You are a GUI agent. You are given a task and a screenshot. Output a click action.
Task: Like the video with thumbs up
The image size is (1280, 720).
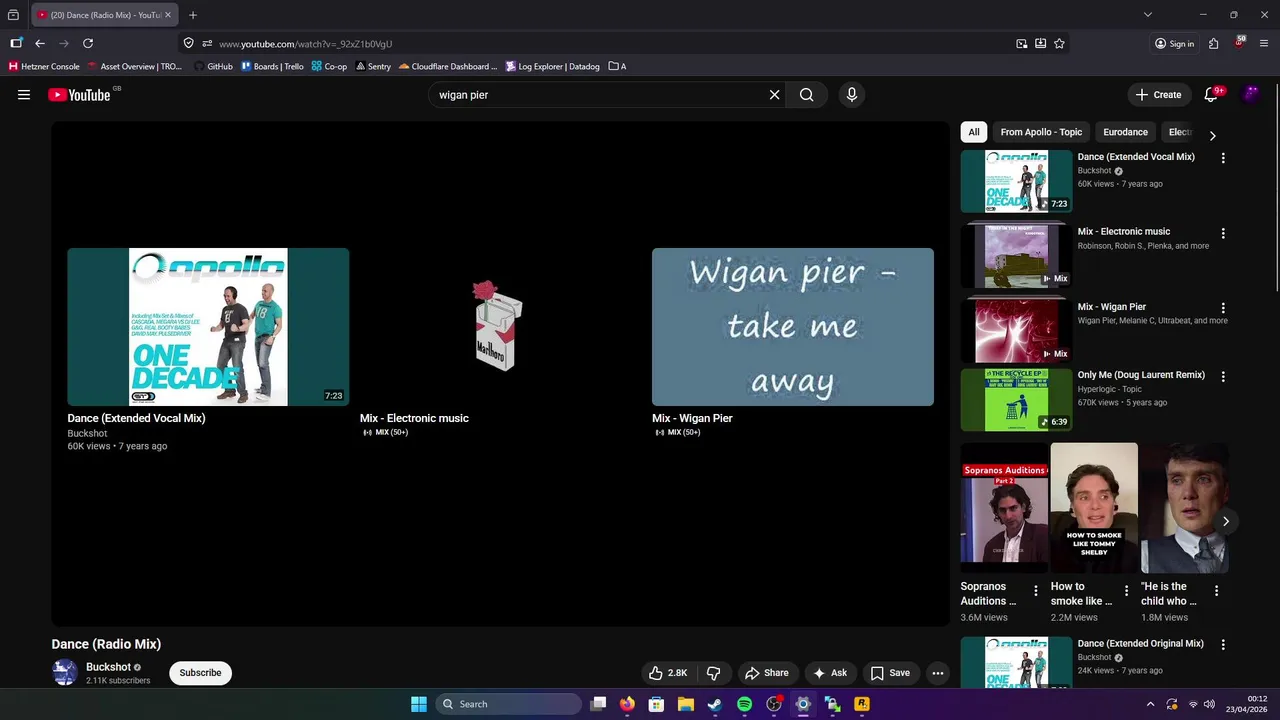click(668, 673)
